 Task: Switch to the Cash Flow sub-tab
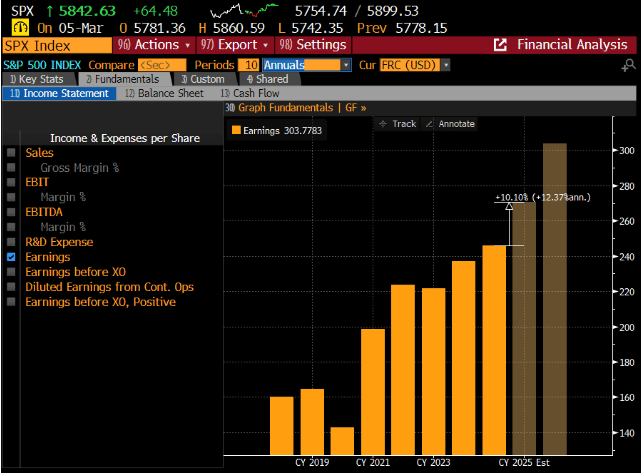coord(250,93)
